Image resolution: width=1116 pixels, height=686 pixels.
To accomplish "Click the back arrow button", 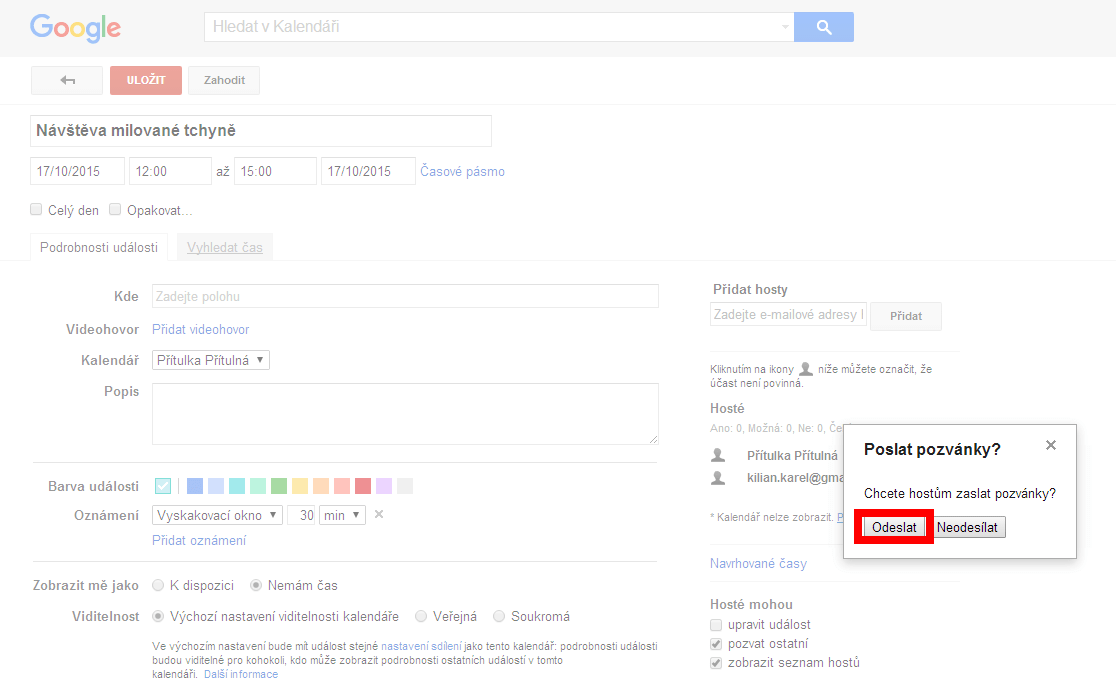I will pyautogui.click(x=67, y=80).
